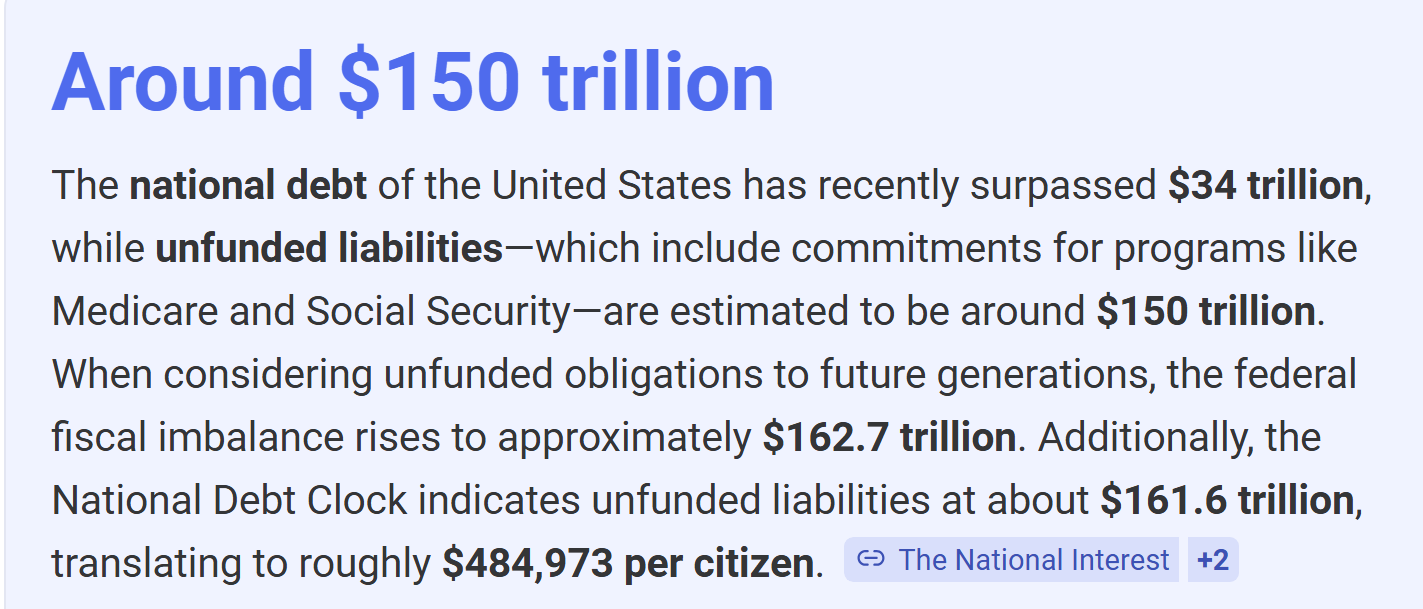Click the bold "$150 trillion" in the paragraph
This screenshot has height=609, width=1423.
tap(1206, 312)
